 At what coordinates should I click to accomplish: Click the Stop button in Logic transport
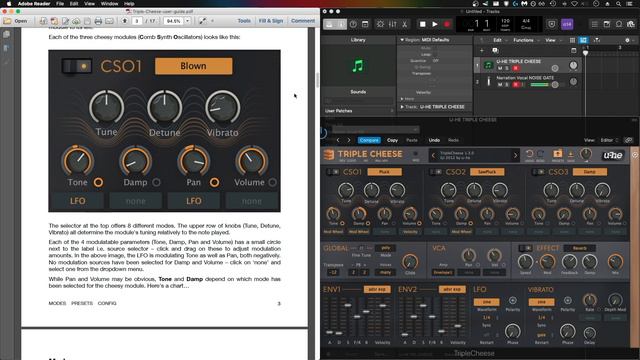click(422, 24)
